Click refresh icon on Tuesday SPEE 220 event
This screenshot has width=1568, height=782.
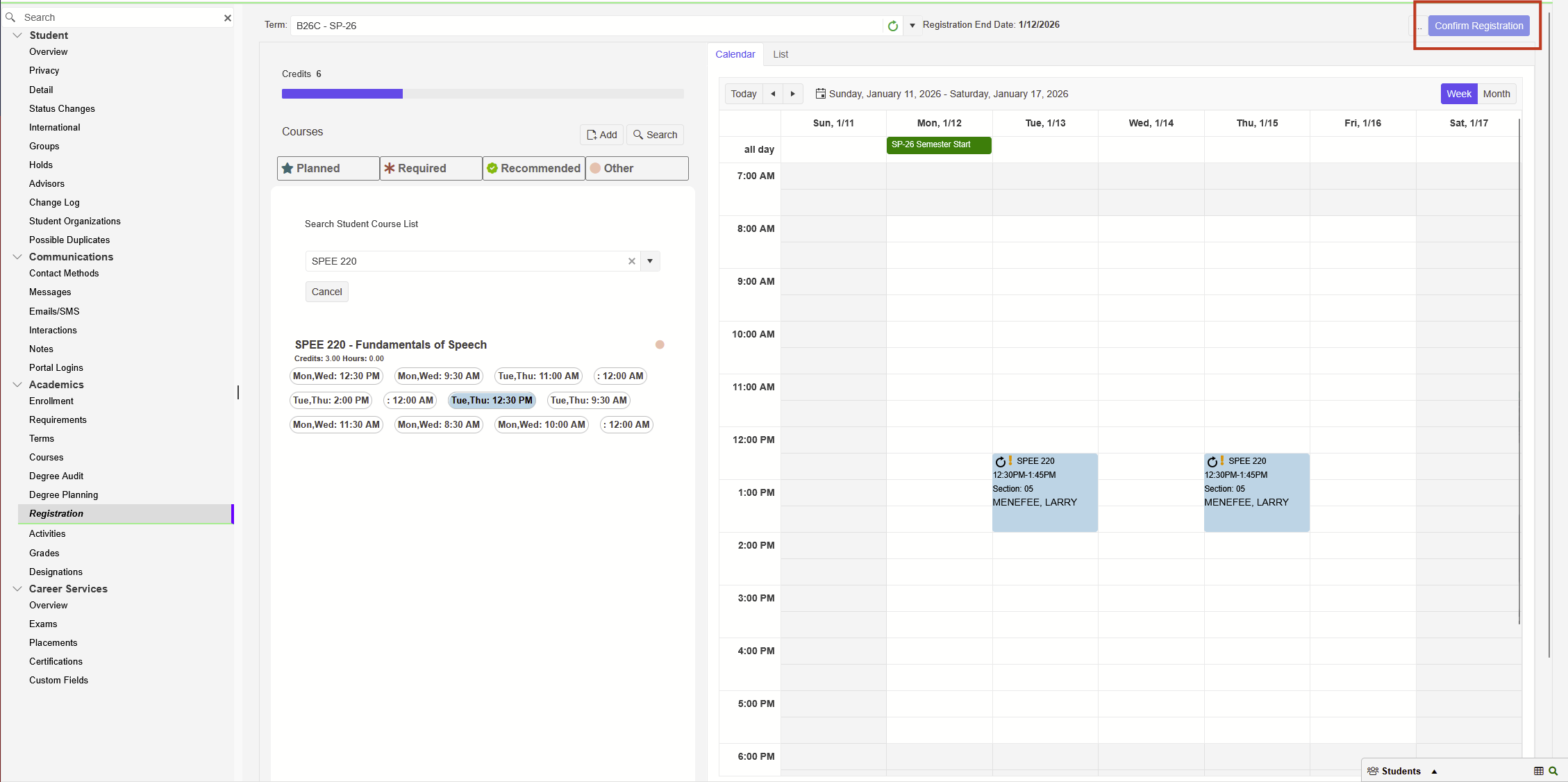[1000, 462]
